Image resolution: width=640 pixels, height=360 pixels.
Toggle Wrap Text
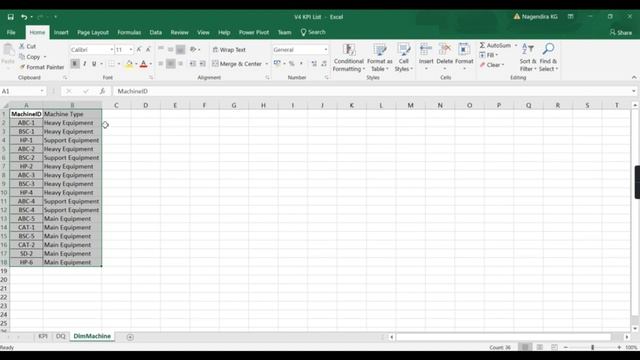click(x=229, y=49)
